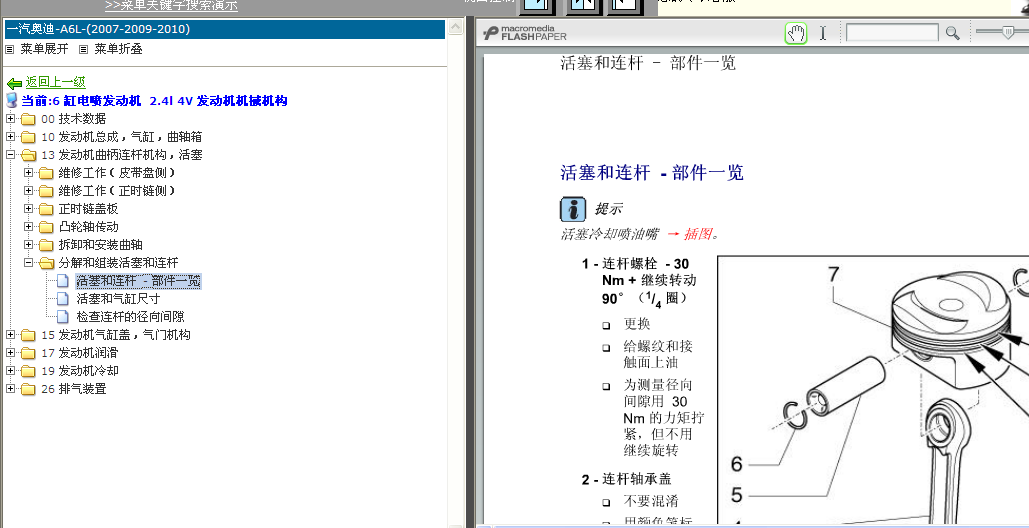
Task: Select 活塞和连杆 - 部件一览 tree item
Action: click(138, 281)
